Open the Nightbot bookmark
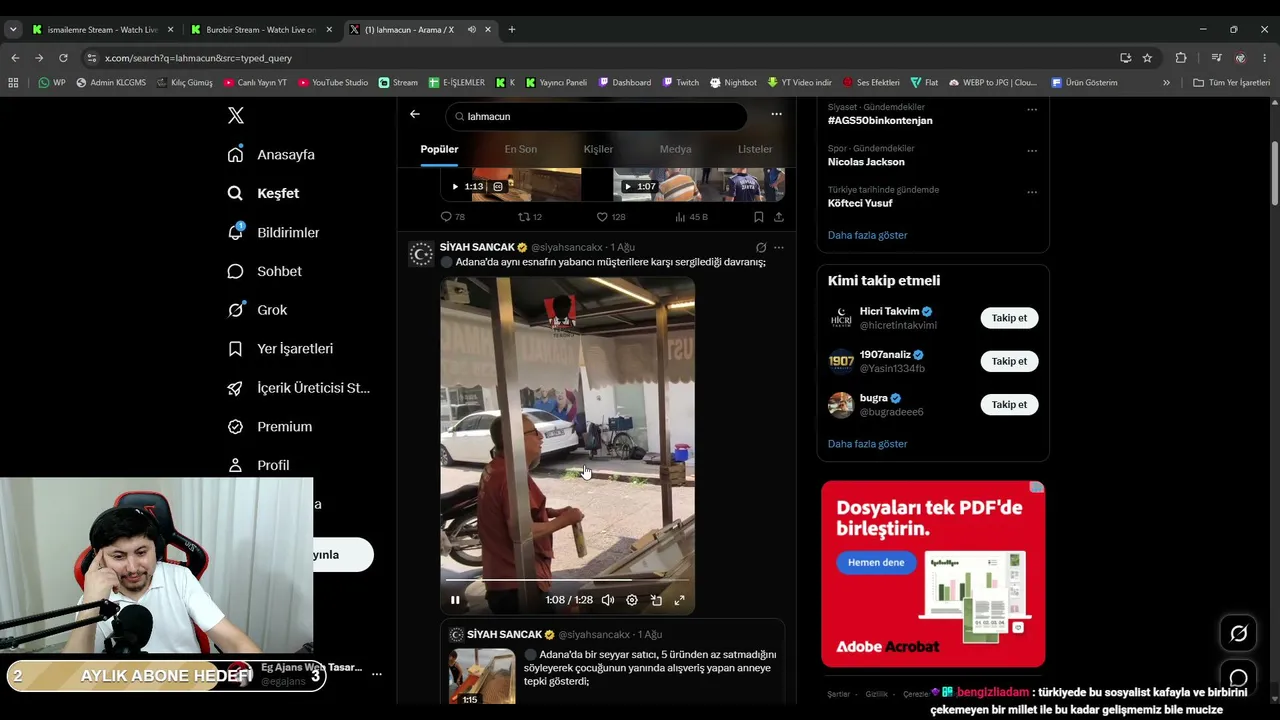 tap(733, 83)
